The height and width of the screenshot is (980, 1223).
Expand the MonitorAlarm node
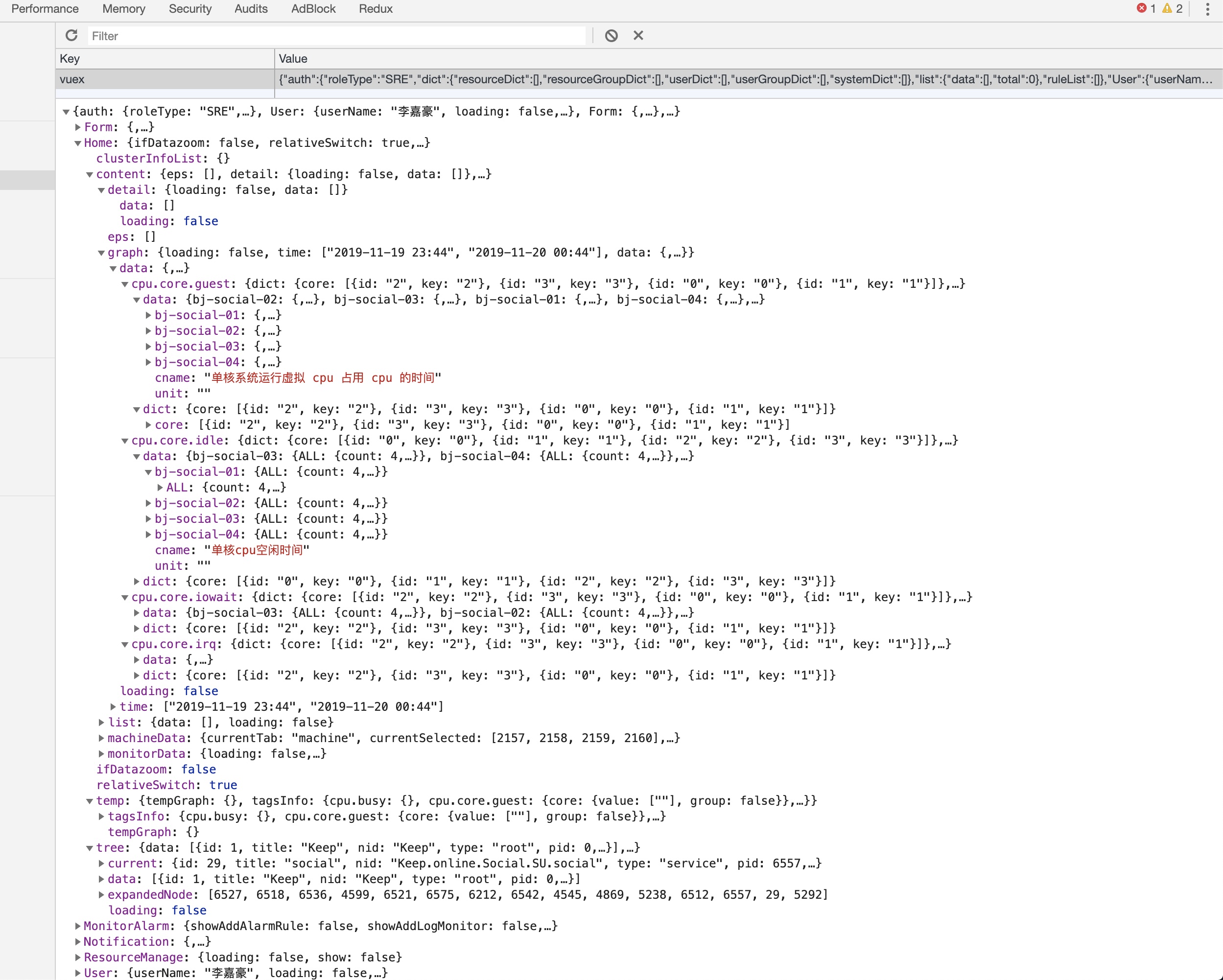pyautogui.click(x=78, y=926)
